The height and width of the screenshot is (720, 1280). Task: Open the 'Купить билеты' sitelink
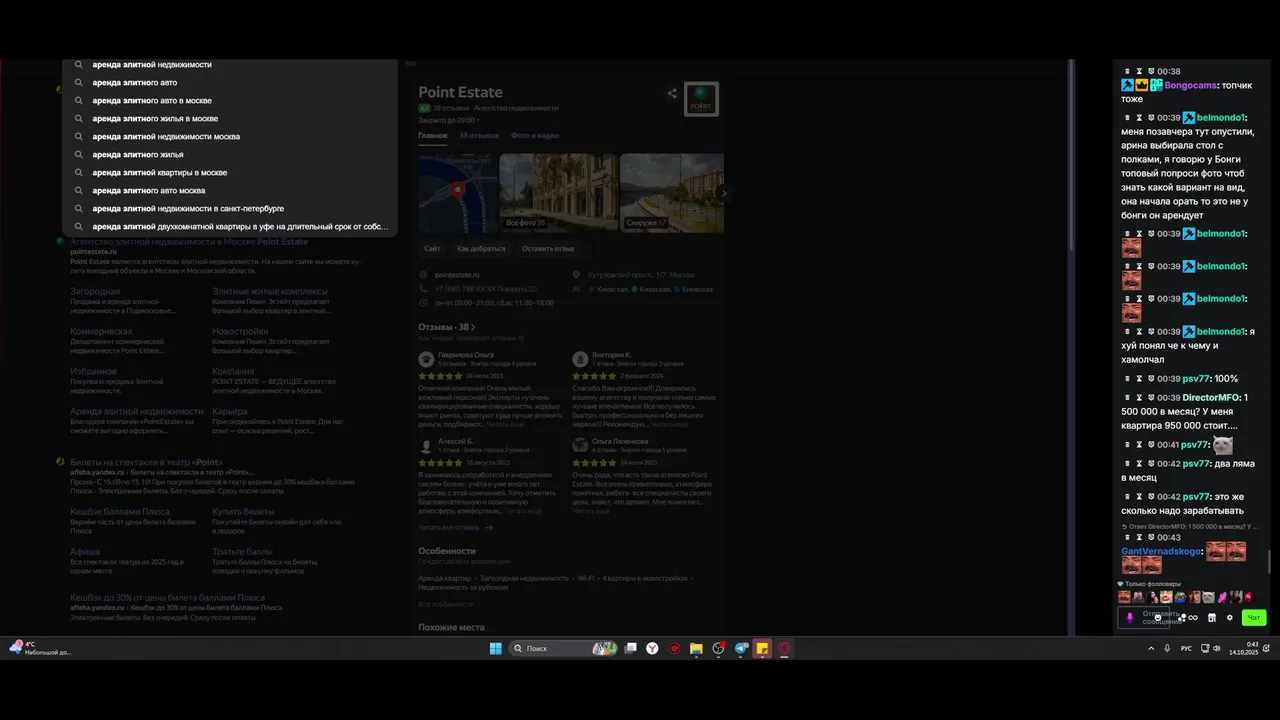(x=243, y=512)
